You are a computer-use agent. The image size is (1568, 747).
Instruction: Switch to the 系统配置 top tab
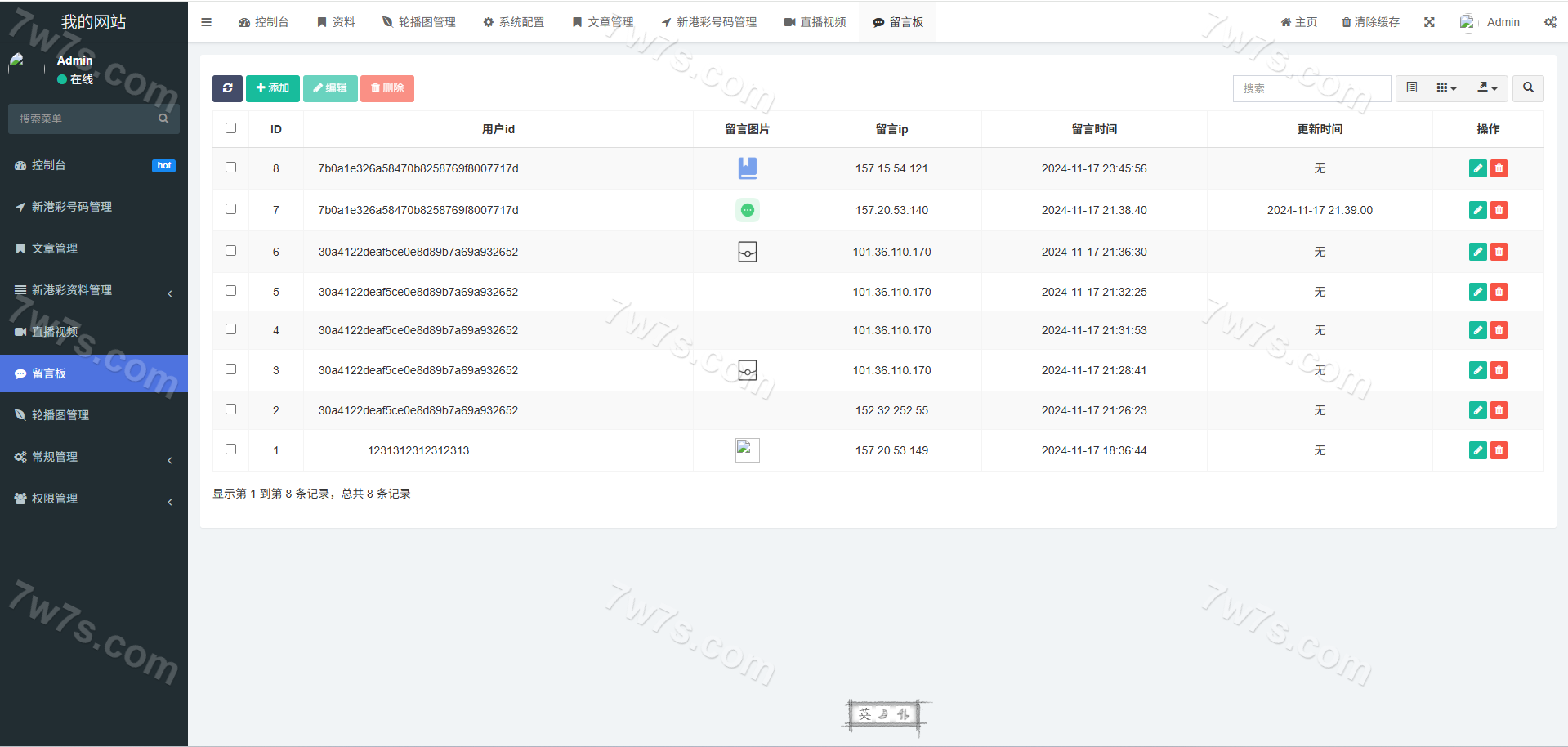(513, 22)
